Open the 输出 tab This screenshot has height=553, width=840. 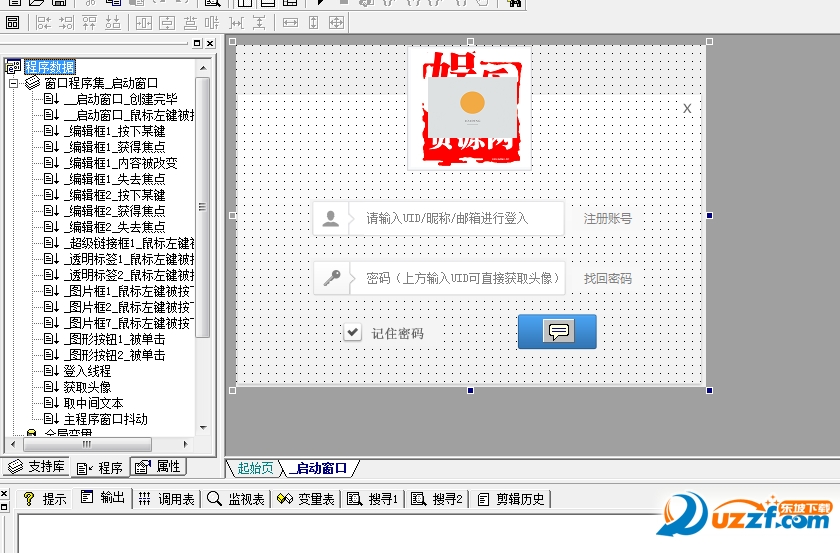click(x=103, y=498)
